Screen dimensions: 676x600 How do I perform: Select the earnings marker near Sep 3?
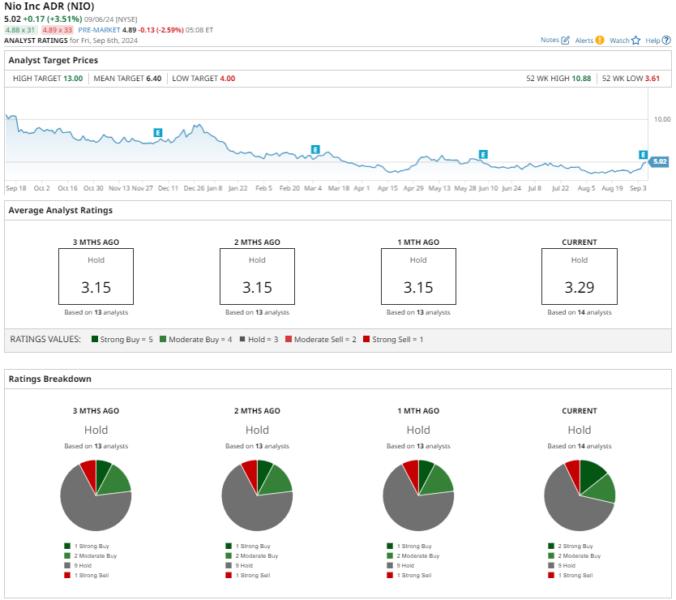pos(644,155)
